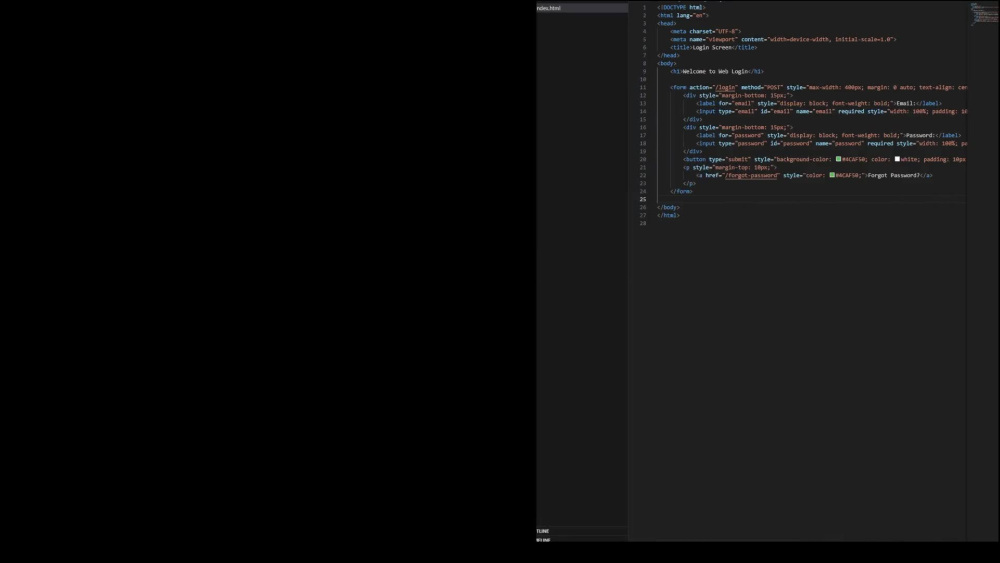This screenshot has height=563, width=1000.
Task: Click line number 25 in the gutter
Action: pos(643,200)
